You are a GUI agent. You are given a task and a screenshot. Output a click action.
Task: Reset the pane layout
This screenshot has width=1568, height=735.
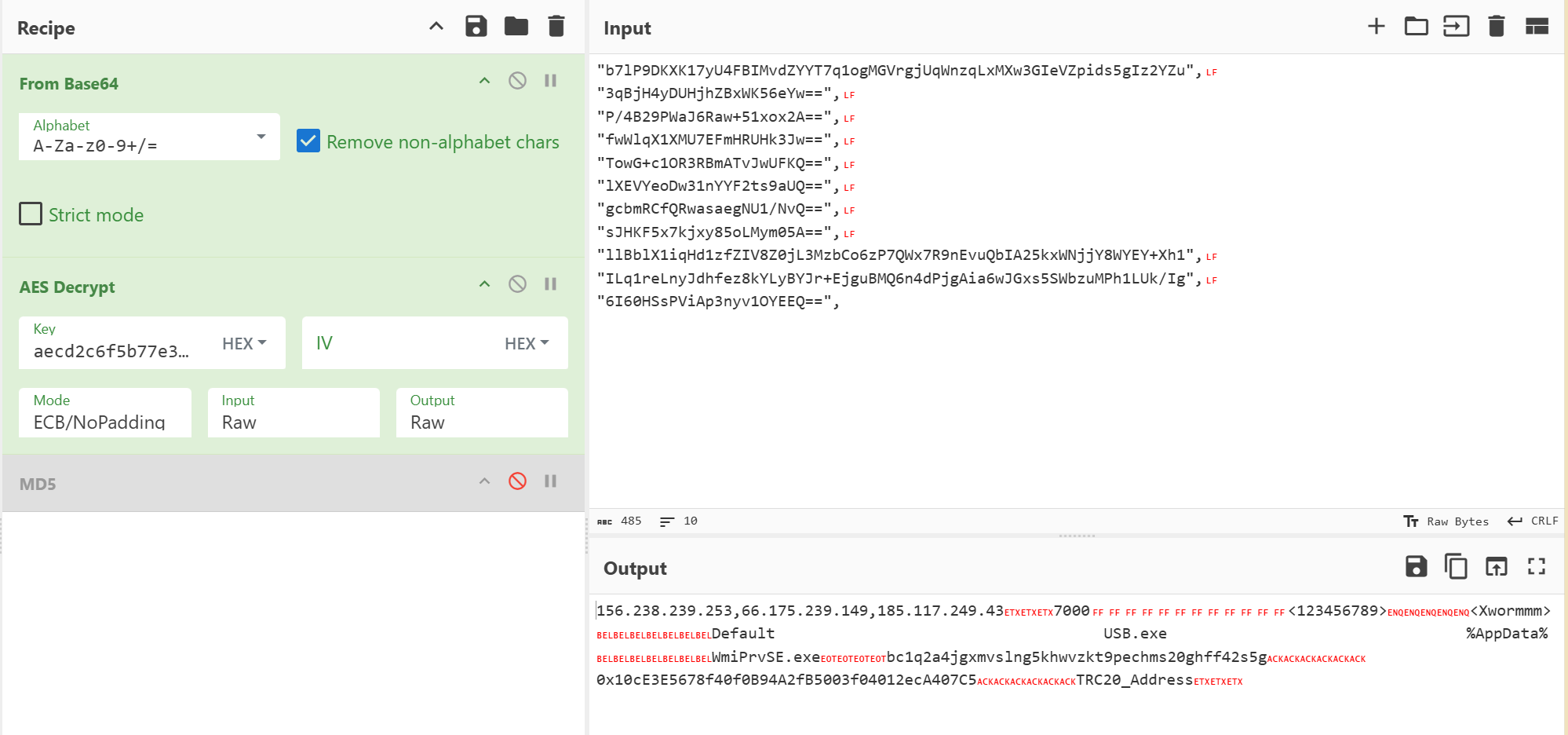coord(1537,26)
